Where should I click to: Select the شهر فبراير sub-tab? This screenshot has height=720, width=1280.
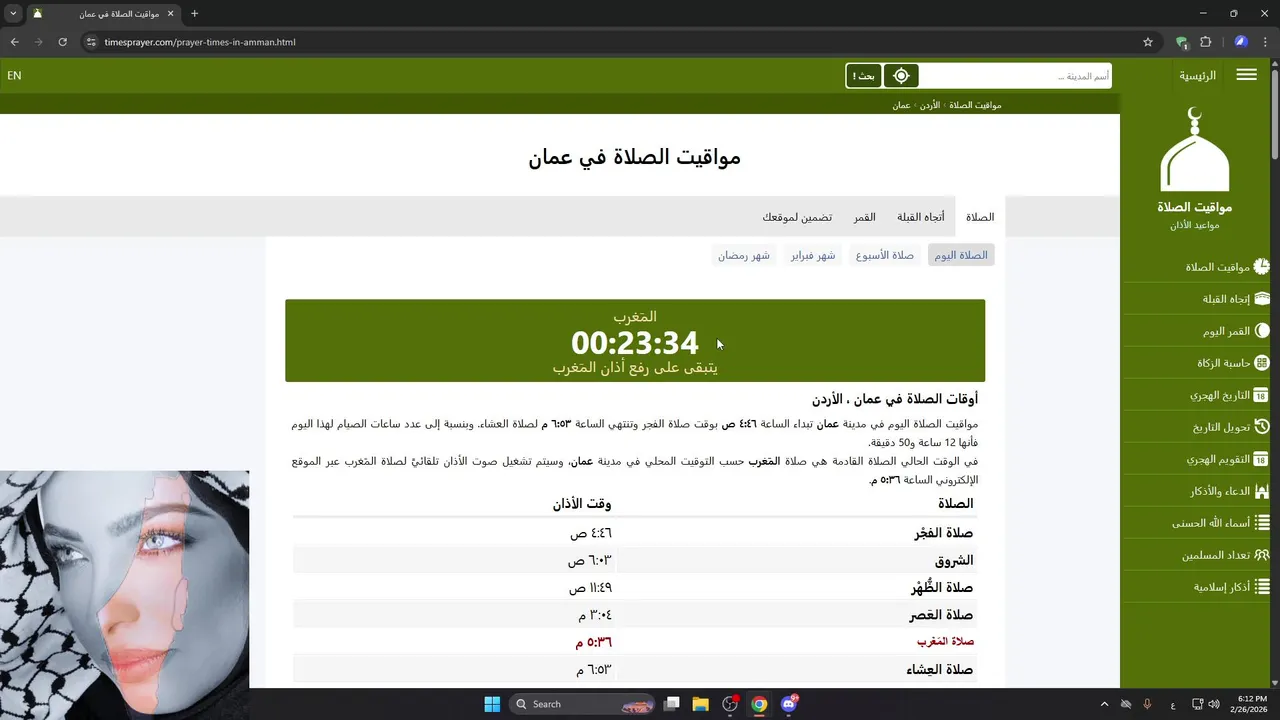[813, 255]
